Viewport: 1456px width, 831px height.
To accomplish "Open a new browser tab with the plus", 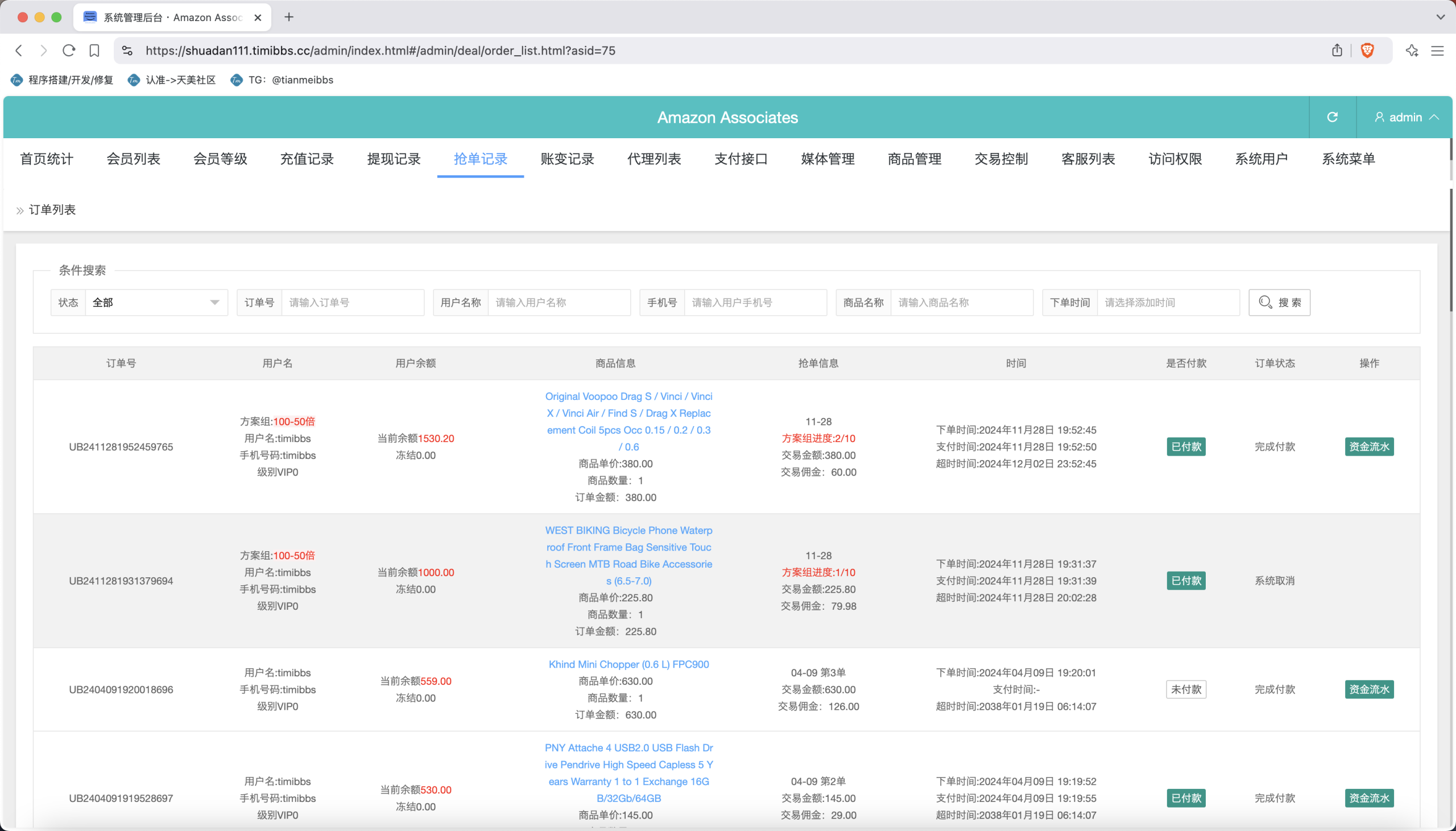I will pyautogui.click(x=289, y=17).
